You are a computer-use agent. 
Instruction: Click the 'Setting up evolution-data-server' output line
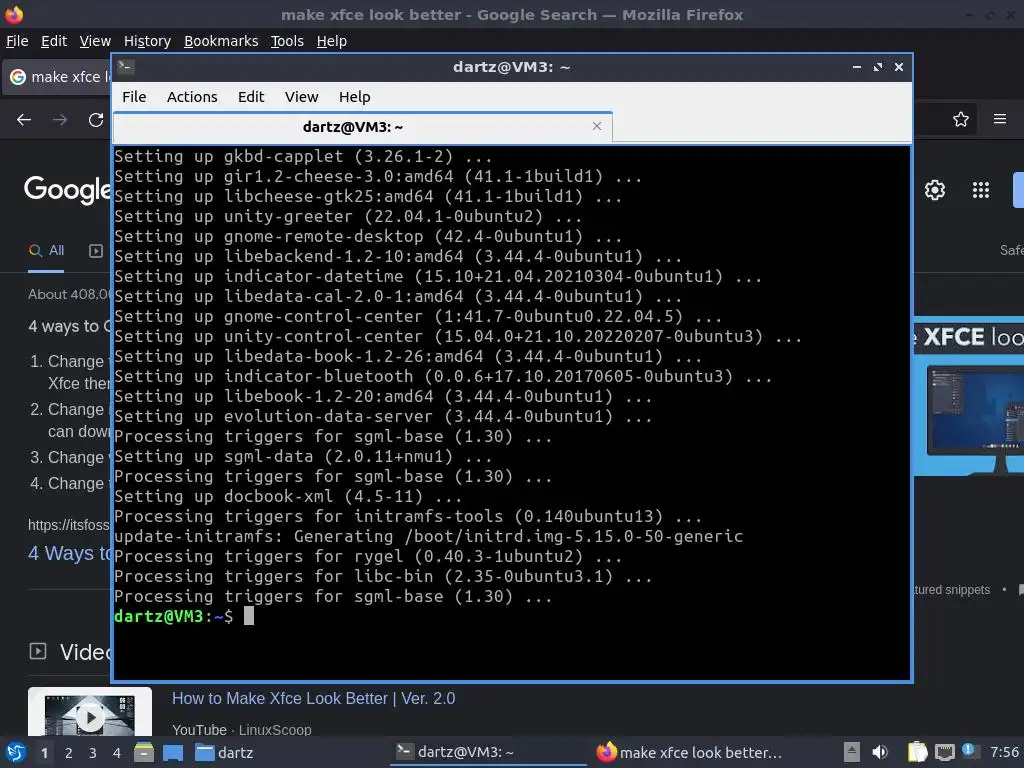click(x=383, y=416)
